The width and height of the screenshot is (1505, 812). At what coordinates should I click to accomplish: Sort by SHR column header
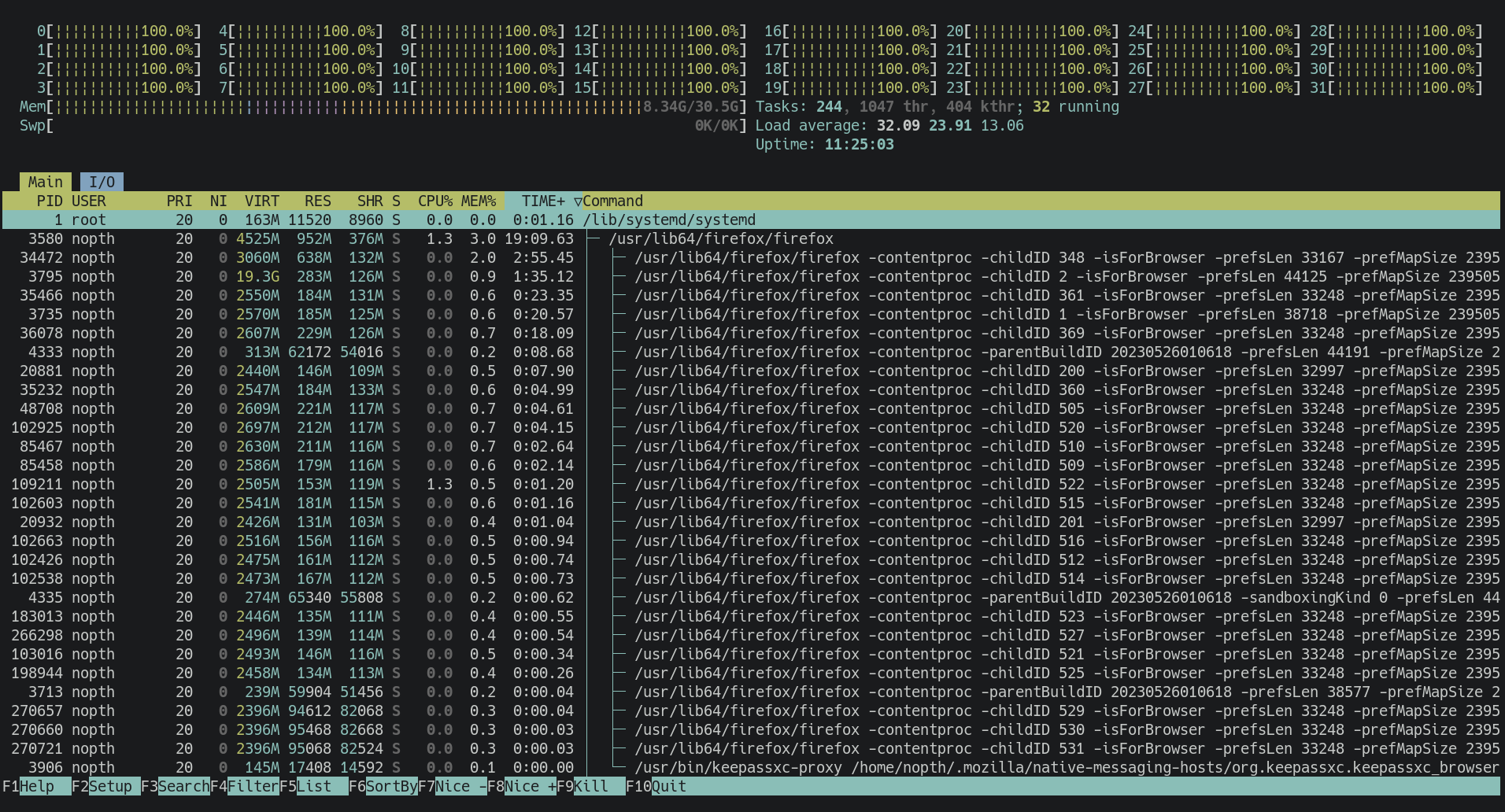click(x=370, y=201)
